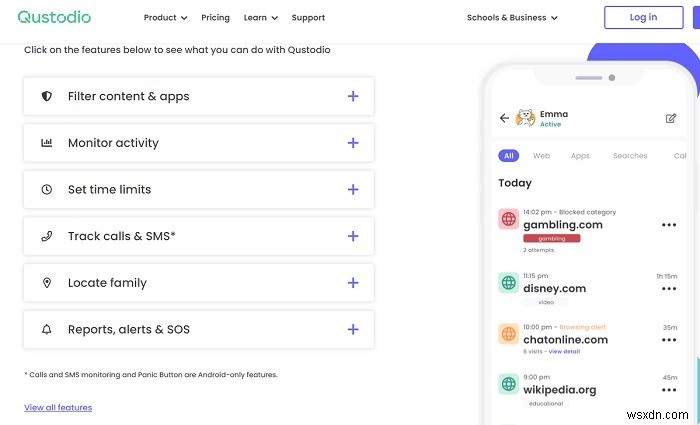Click the clock icon beside Set time limits

point(46,190)
